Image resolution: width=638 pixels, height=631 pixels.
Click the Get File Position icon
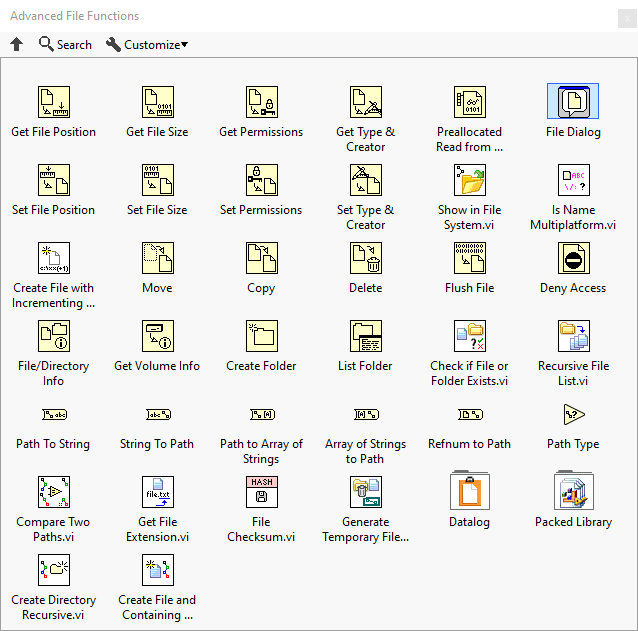[x=54, y=102]
